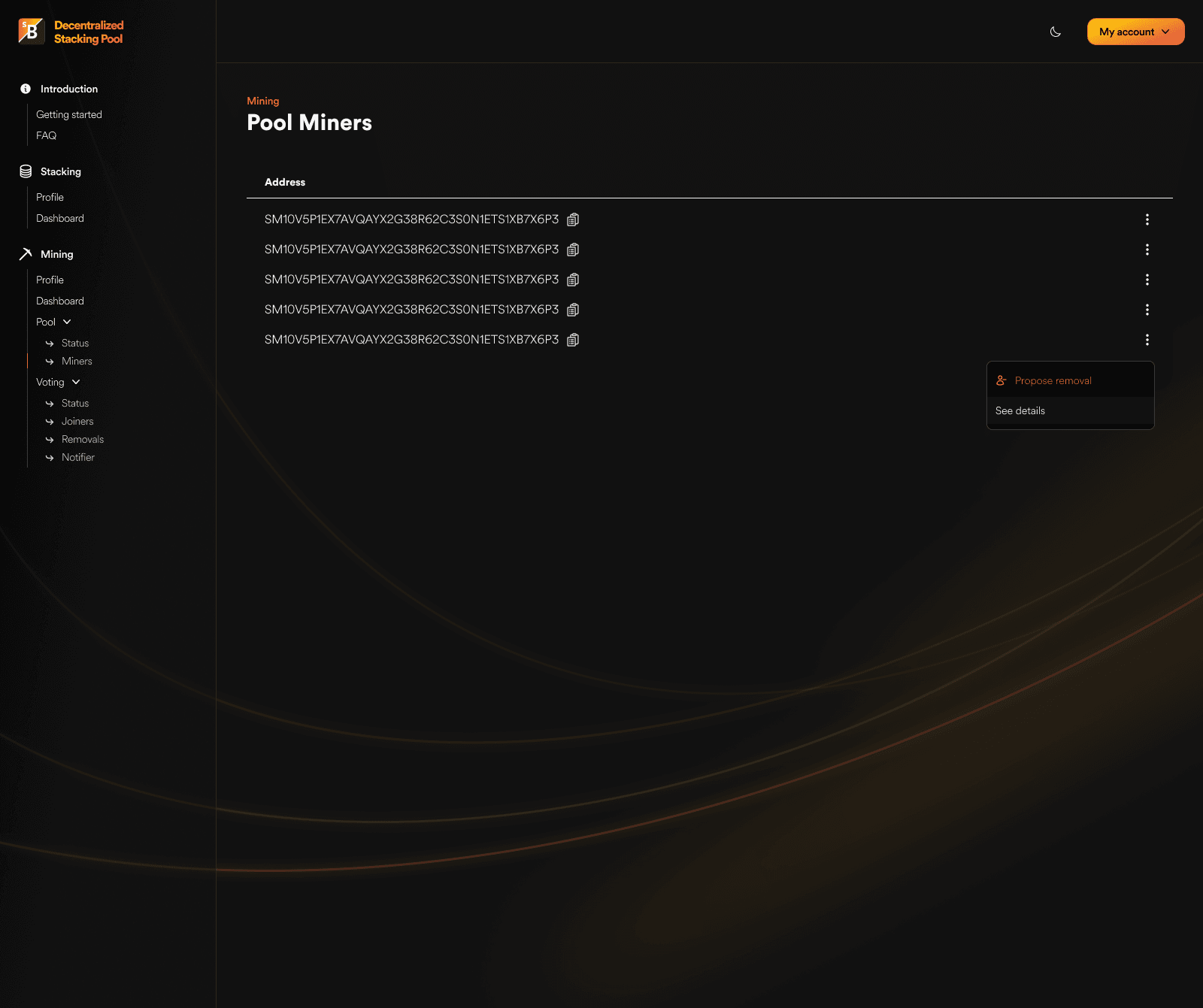Viewport: 1203px width, 1008px height.
Task: Select See details in the context menu
Action: tap(1020, 410)
